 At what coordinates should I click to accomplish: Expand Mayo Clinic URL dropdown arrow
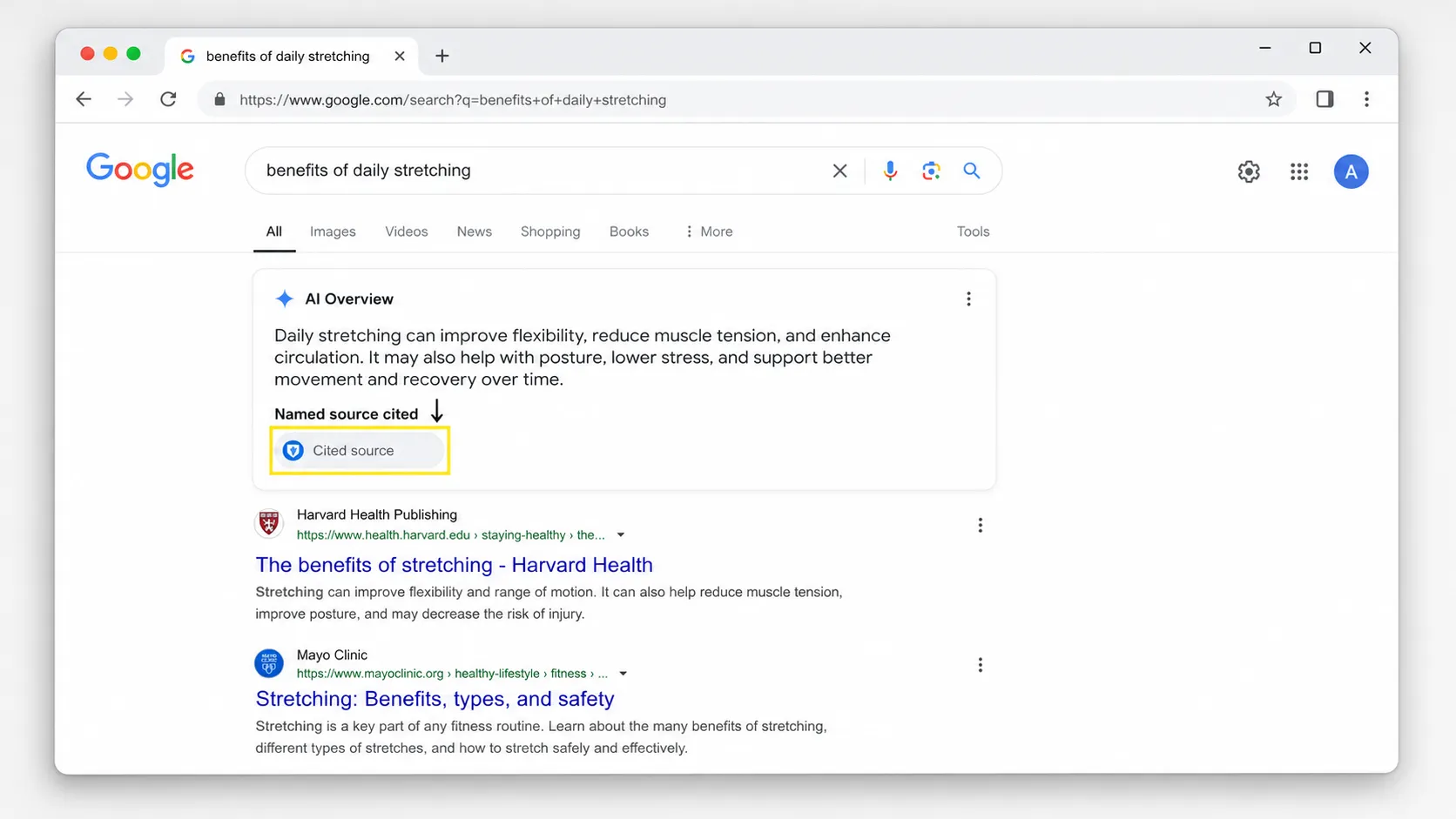[623, 674]
